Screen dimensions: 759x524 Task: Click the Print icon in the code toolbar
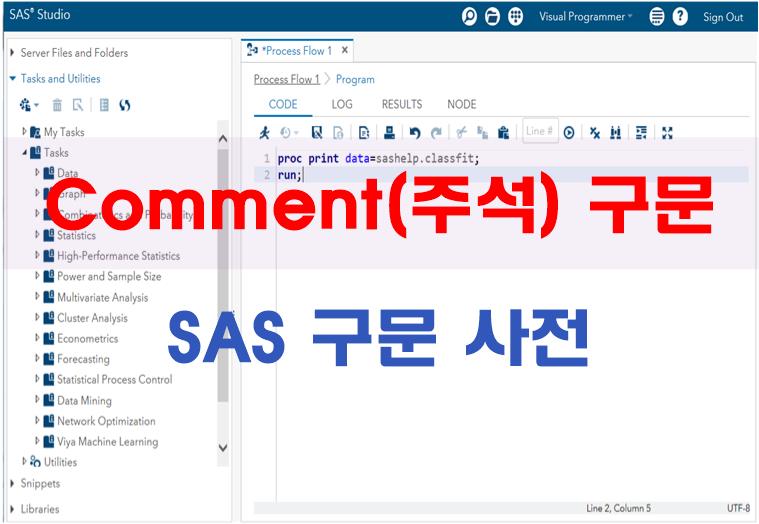(389, 133)
